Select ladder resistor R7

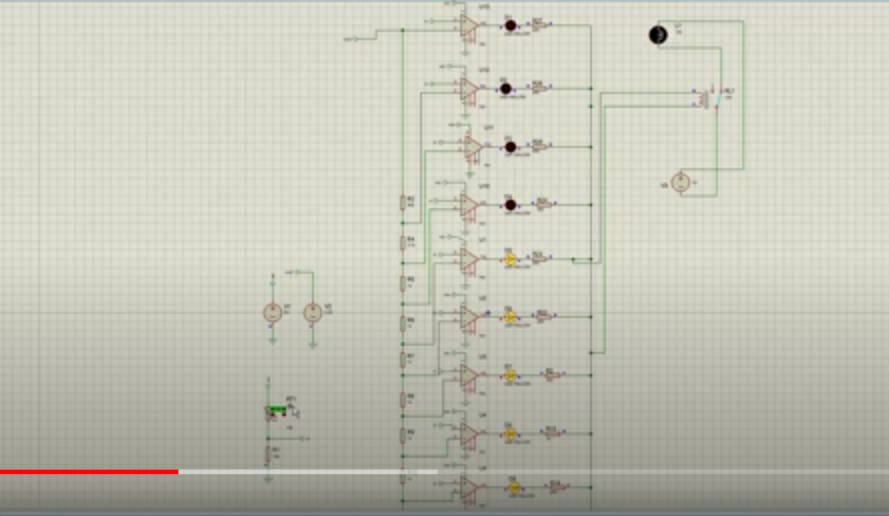(x=403, y=359)
